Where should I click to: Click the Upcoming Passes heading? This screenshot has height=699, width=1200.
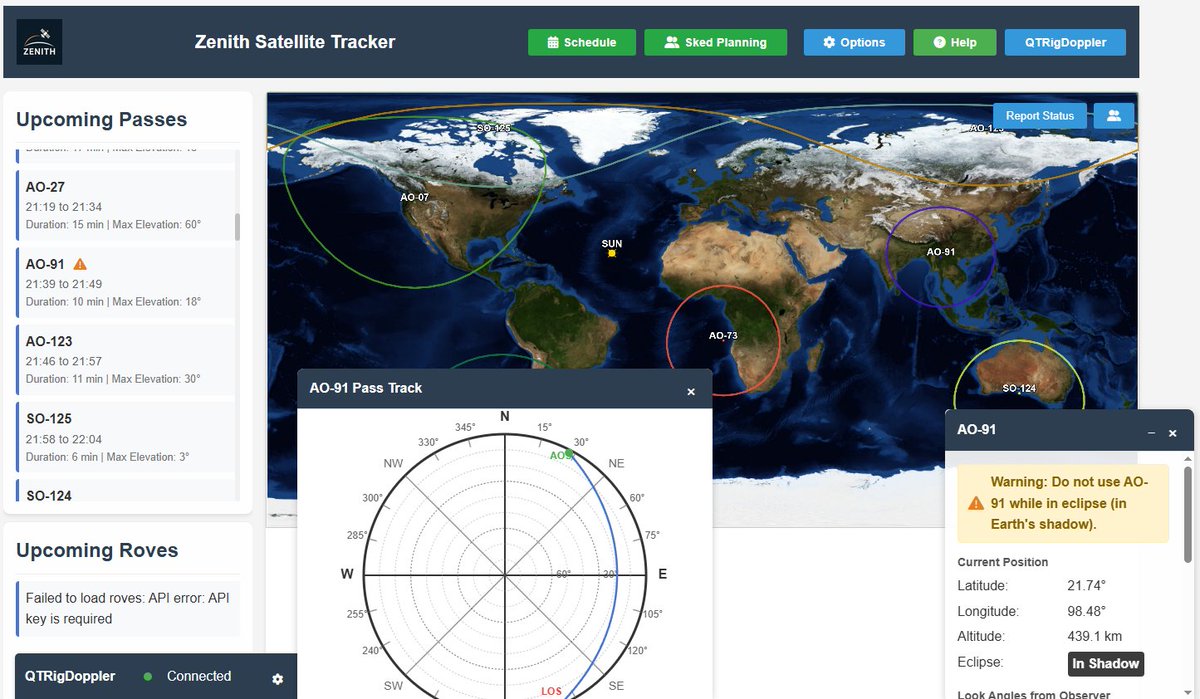[101, 120]
